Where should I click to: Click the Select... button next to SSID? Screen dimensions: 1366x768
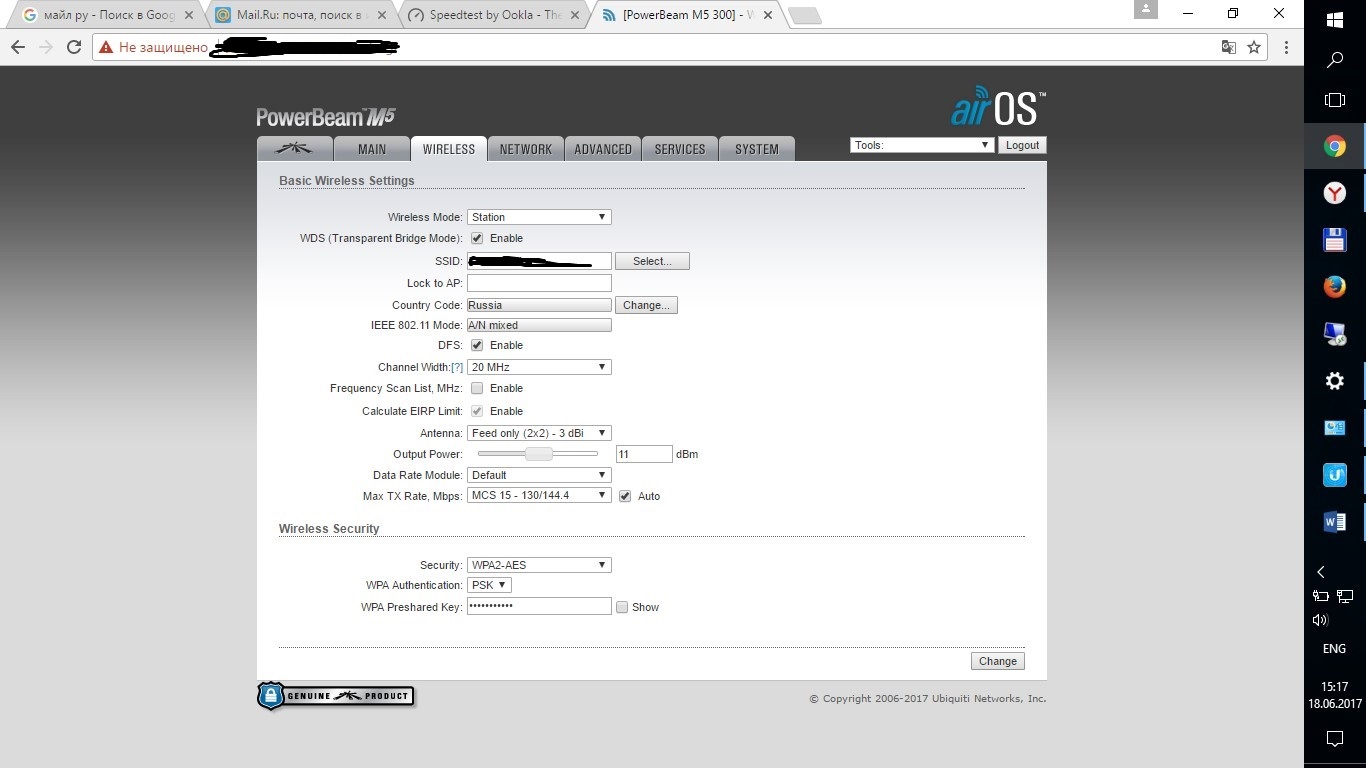pyautogui.click(x=652, y=261)
